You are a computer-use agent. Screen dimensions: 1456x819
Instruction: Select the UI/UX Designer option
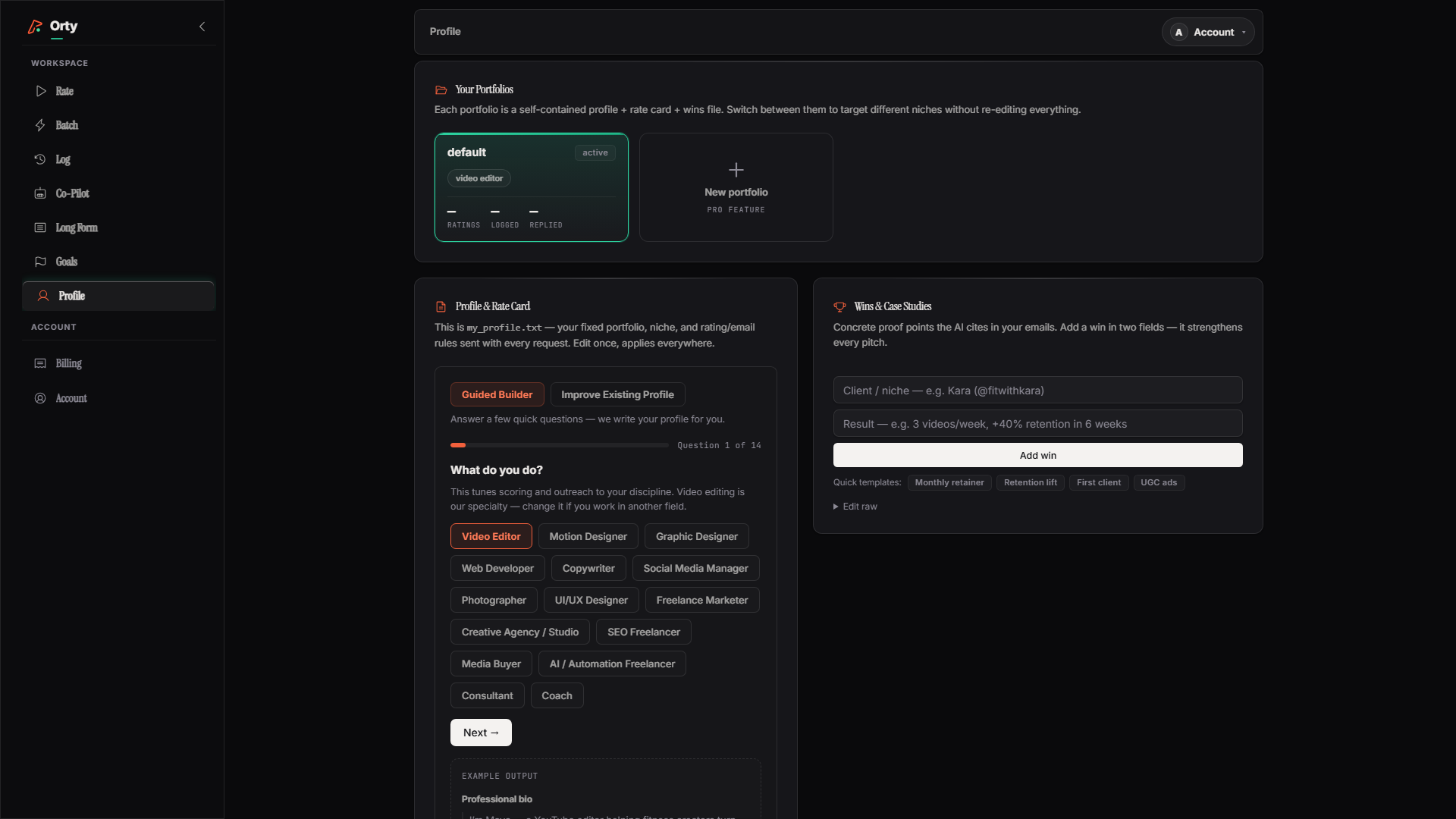(x=591, y=600)
